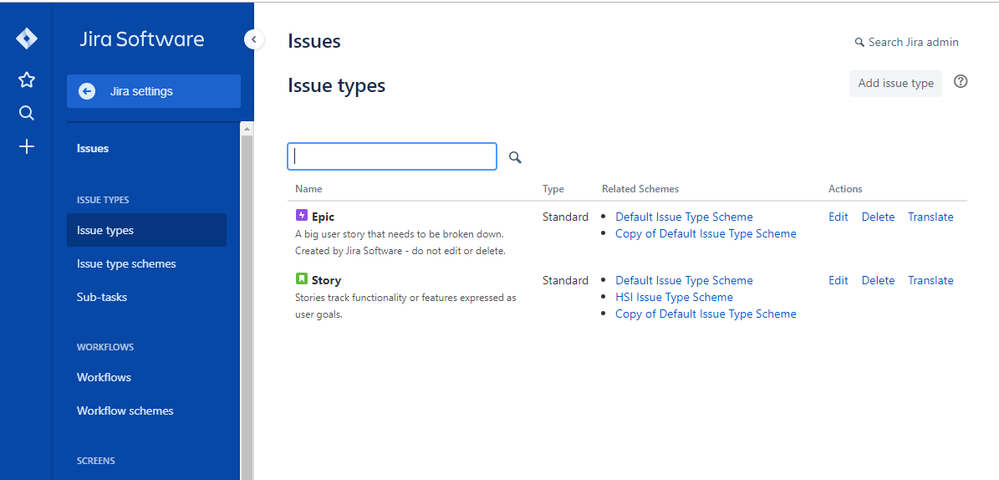Click the search magnifier beside filter box
999x480 pixels.
(x=515, y=157)
